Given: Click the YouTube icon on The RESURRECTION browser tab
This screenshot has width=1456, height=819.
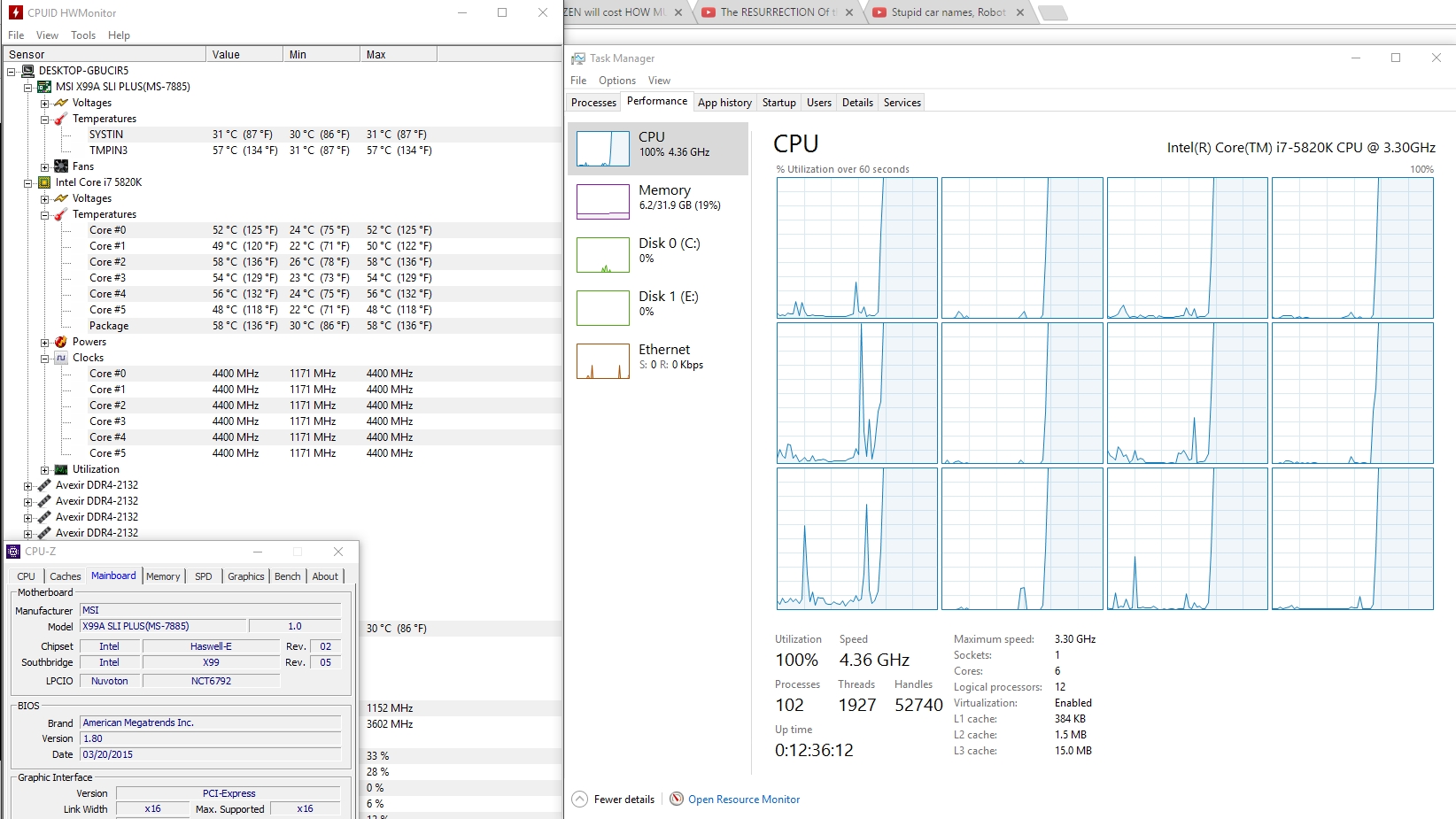Looking at the screenshot, I should 709,12.
